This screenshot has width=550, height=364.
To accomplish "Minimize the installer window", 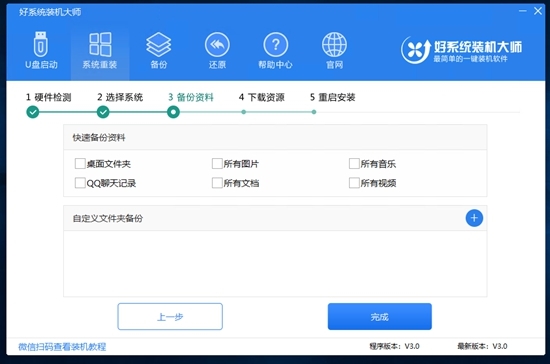I will click(523, 11).
